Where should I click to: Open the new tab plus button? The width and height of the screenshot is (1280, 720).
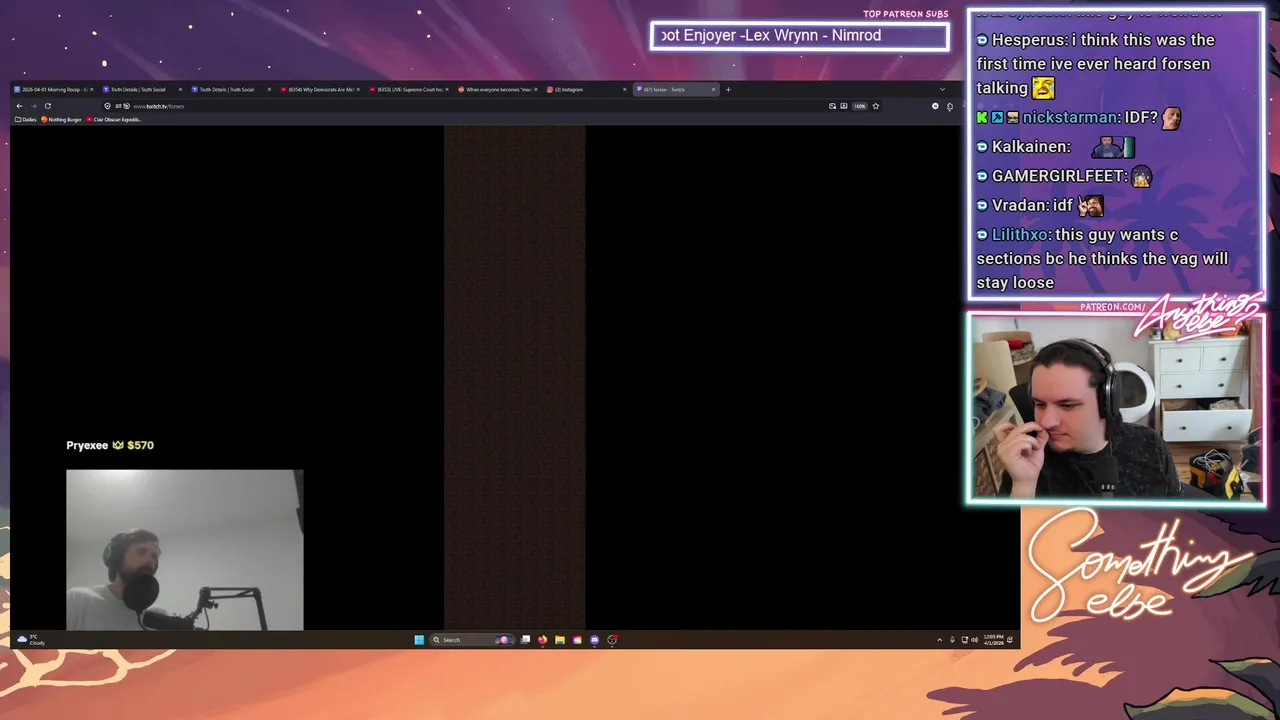click(x=728, y=89)
